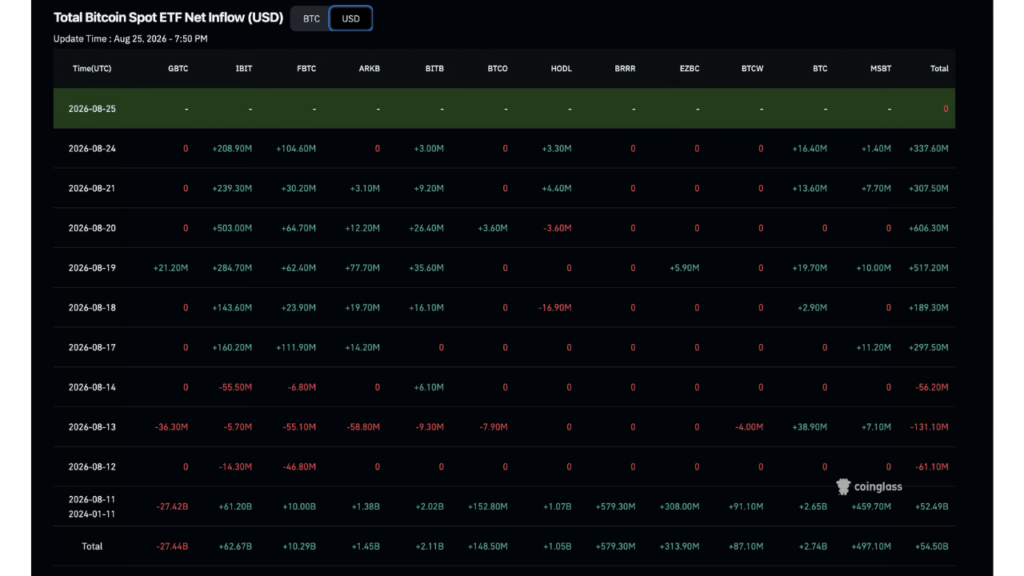
Task: Click the ARKB column header
Action: (369, 69)
